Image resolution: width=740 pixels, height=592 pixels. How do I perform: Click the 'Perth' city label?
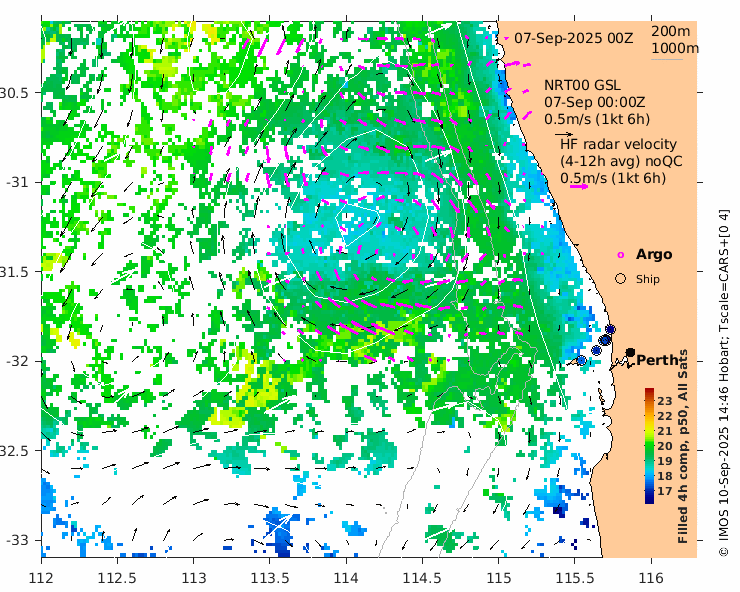657,360
